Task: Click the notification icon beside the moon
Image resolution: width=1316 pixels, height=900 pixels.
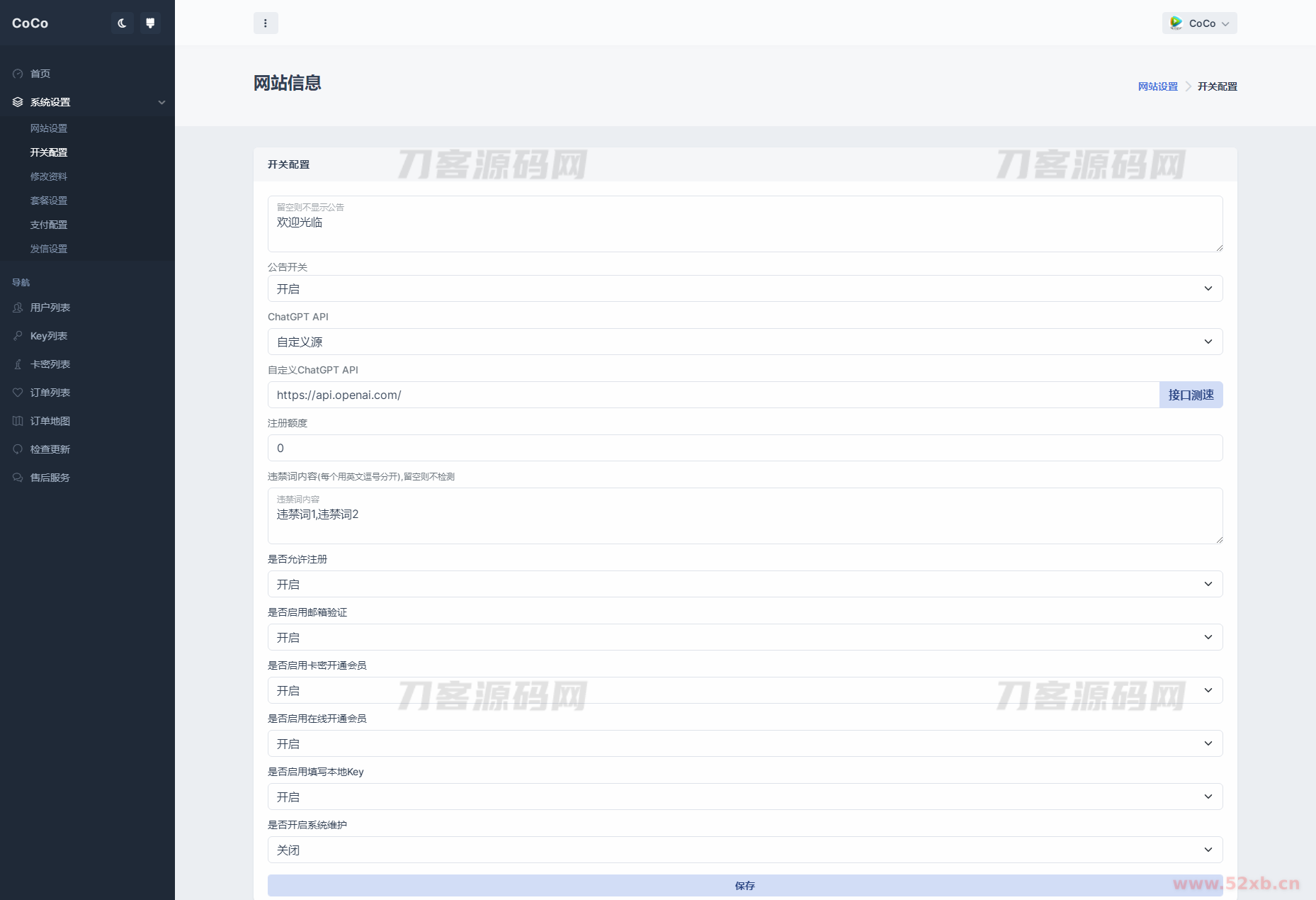Action: coord(150,23)
